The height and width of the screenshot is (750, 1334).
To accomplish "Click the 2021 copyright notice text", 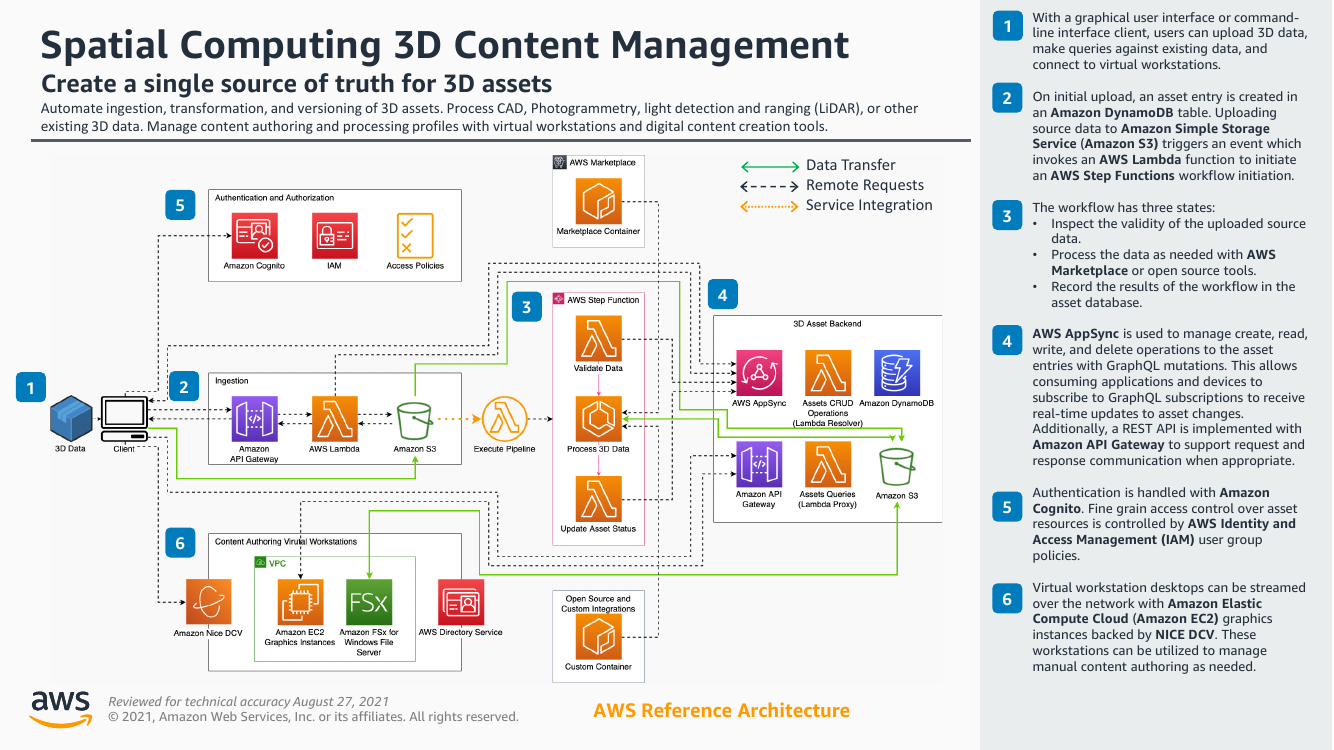I will [x=313, y=717].
